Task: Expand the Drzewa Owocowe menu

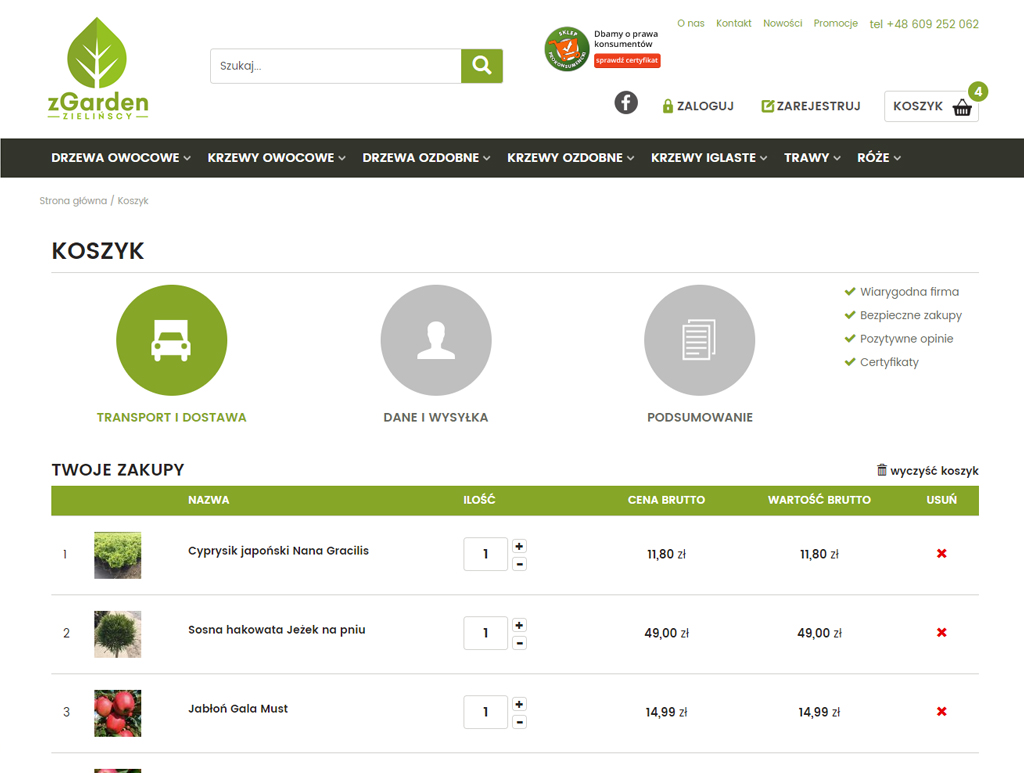Action: click(121, 158)
